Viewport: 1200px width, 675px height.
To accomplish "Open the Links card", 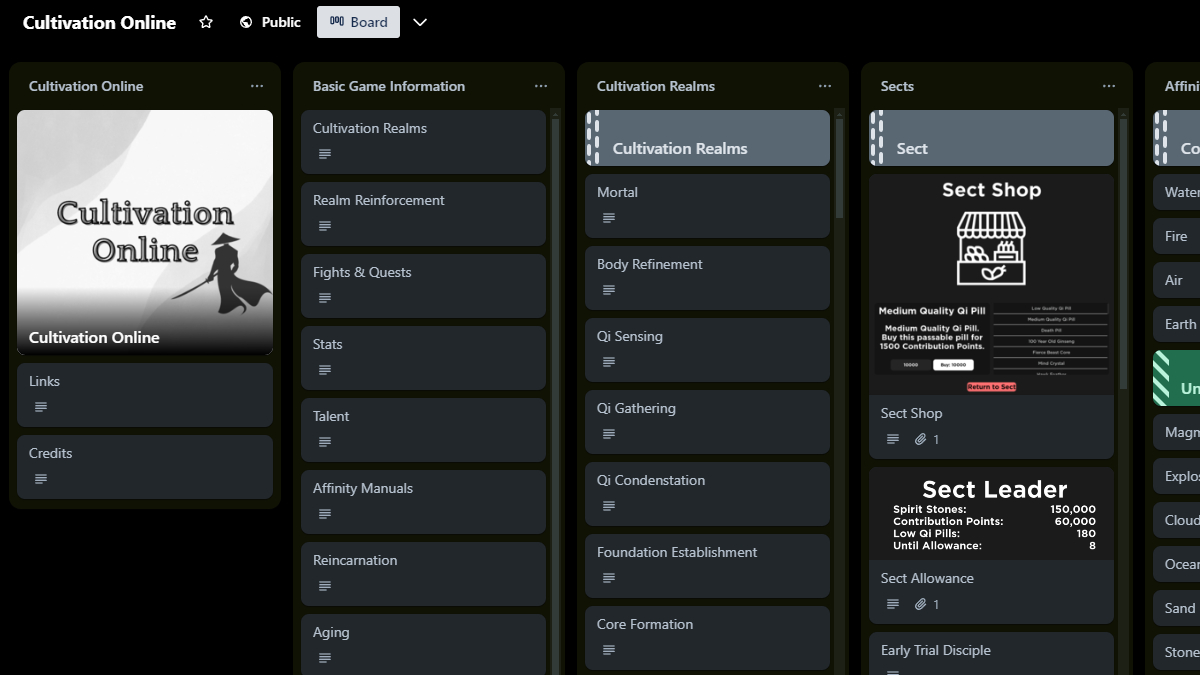I will pos(145,395).
